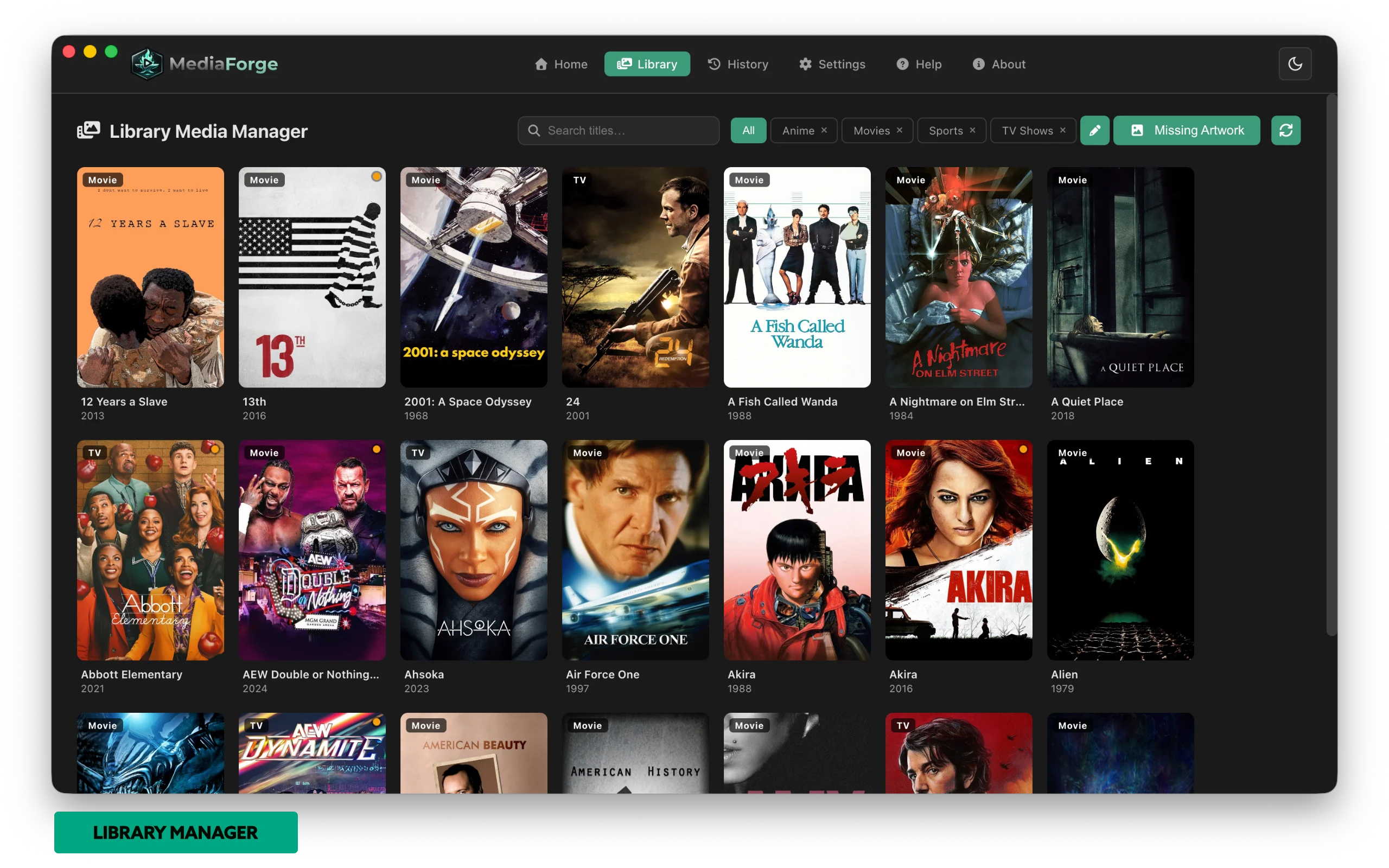This screenshot has height=868, width=1389.
Task: Click the orange dot on AEW Double or Nothing
Action: click(x=377, y=449)
